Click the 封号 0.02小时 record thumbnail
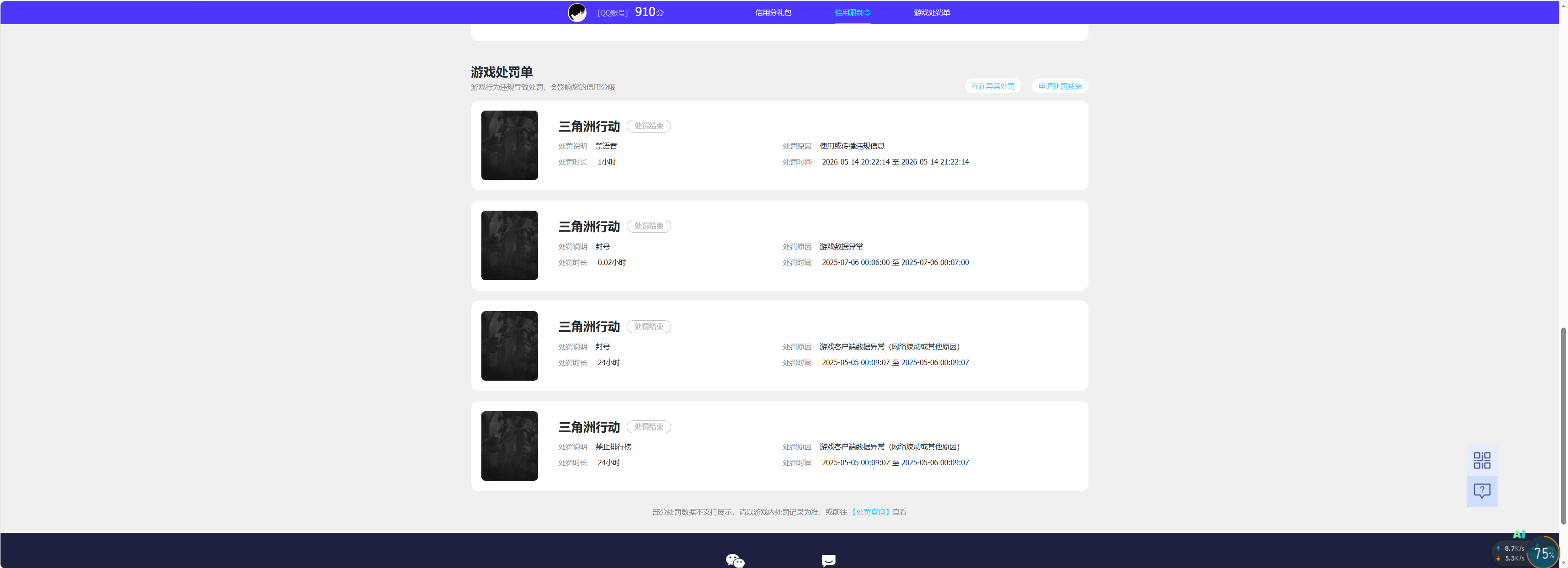Image resolution: width=1568 pixels, height=568 pixels. coord(509,246)
